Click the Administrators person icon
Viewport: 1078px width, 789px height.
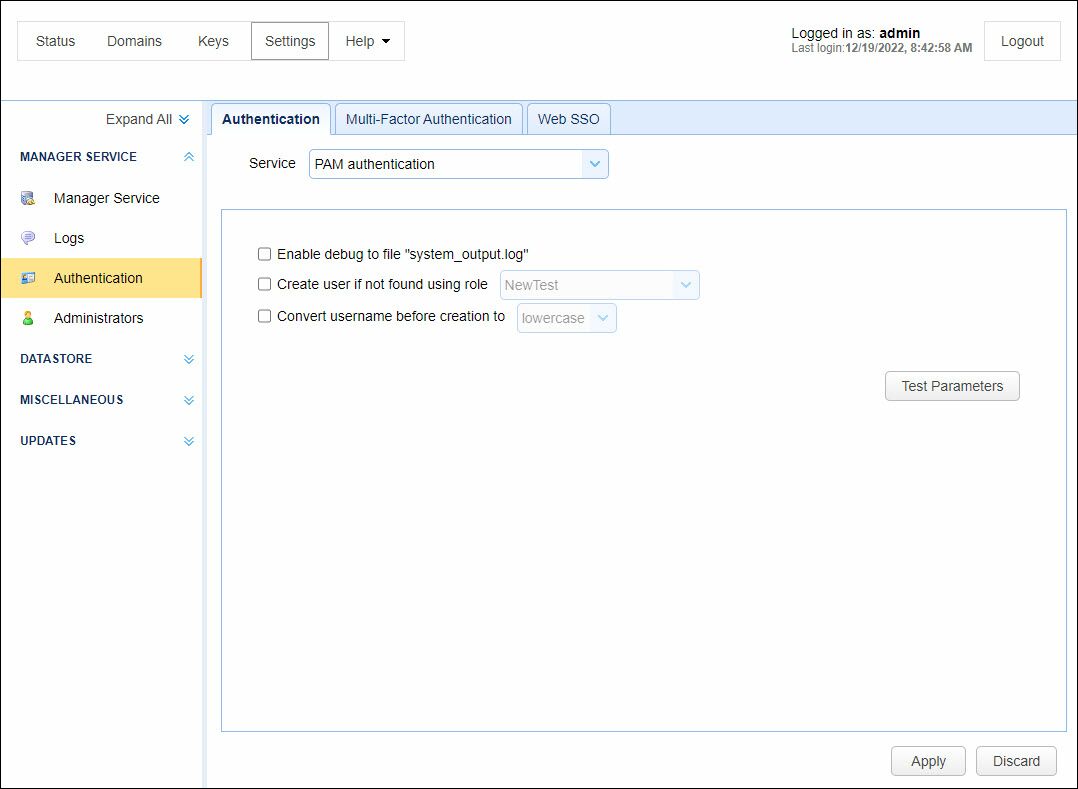[28, 318]
